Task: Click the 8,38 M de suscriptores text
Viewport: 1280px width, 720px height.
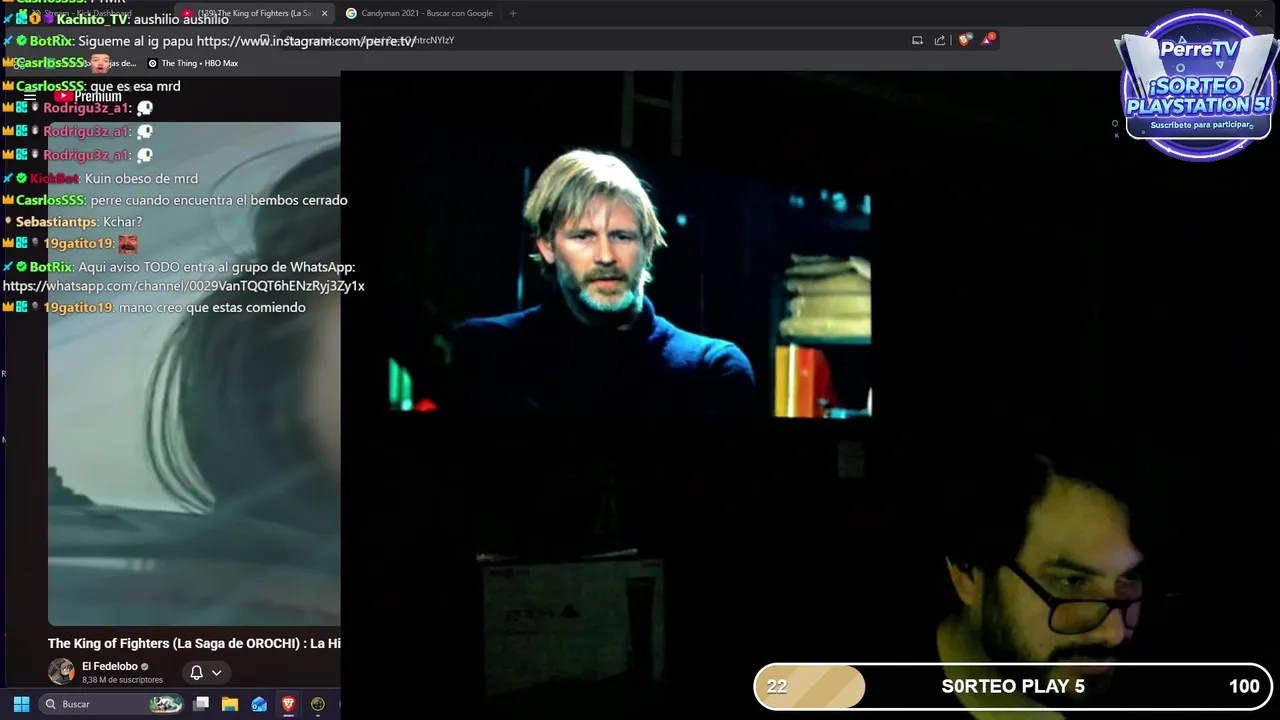Action: [x=122, y=680]
